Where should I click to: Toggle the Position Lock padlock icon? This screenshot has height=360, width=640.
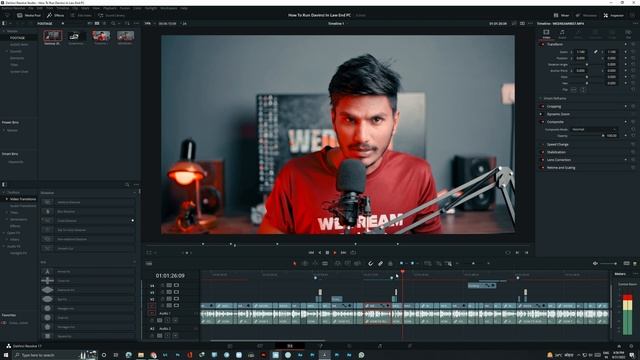(x=390, y=264)
